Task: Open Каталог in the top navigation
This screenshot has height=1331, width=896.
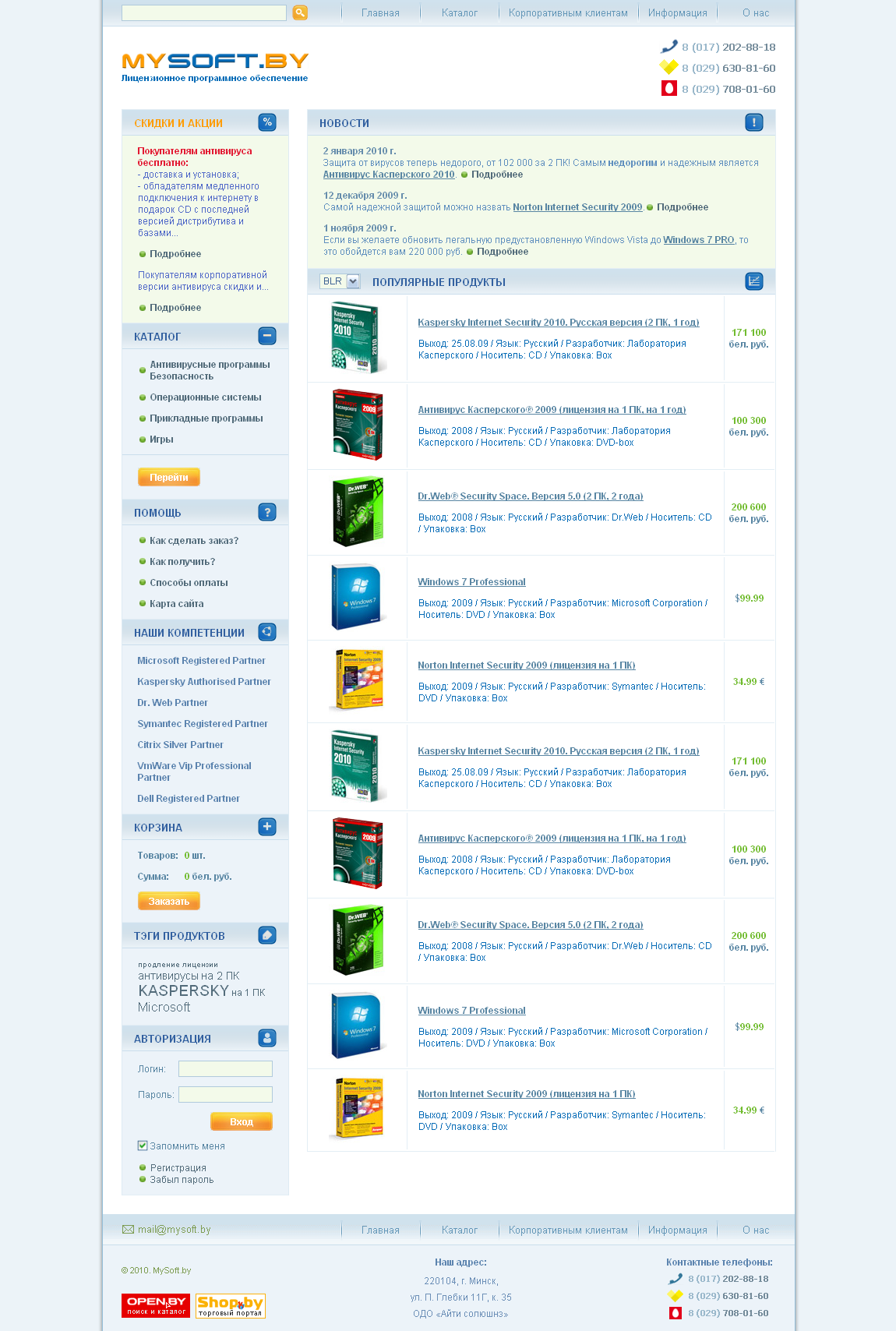Action: click(x=459, y=13)
